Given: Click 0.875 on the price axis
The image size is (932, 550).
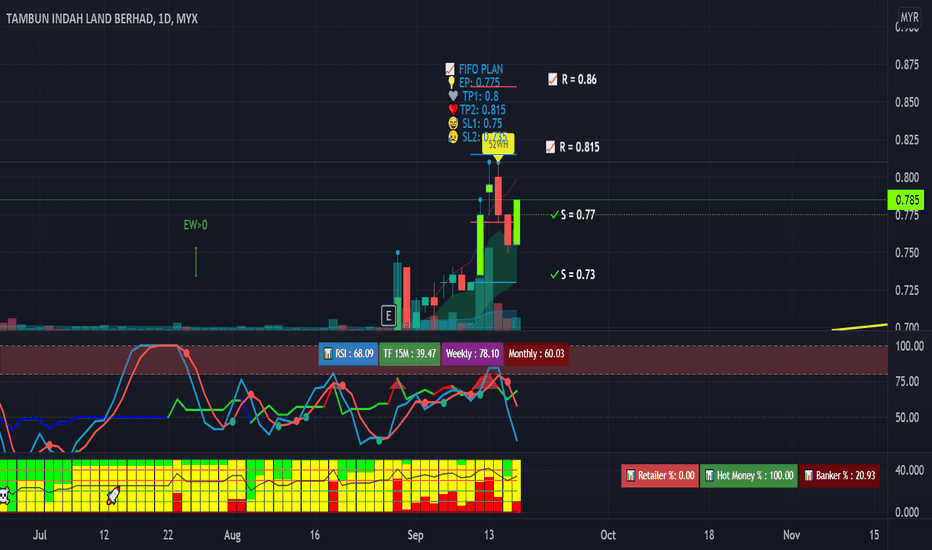Looking at the screenshot, I should 907,64.
